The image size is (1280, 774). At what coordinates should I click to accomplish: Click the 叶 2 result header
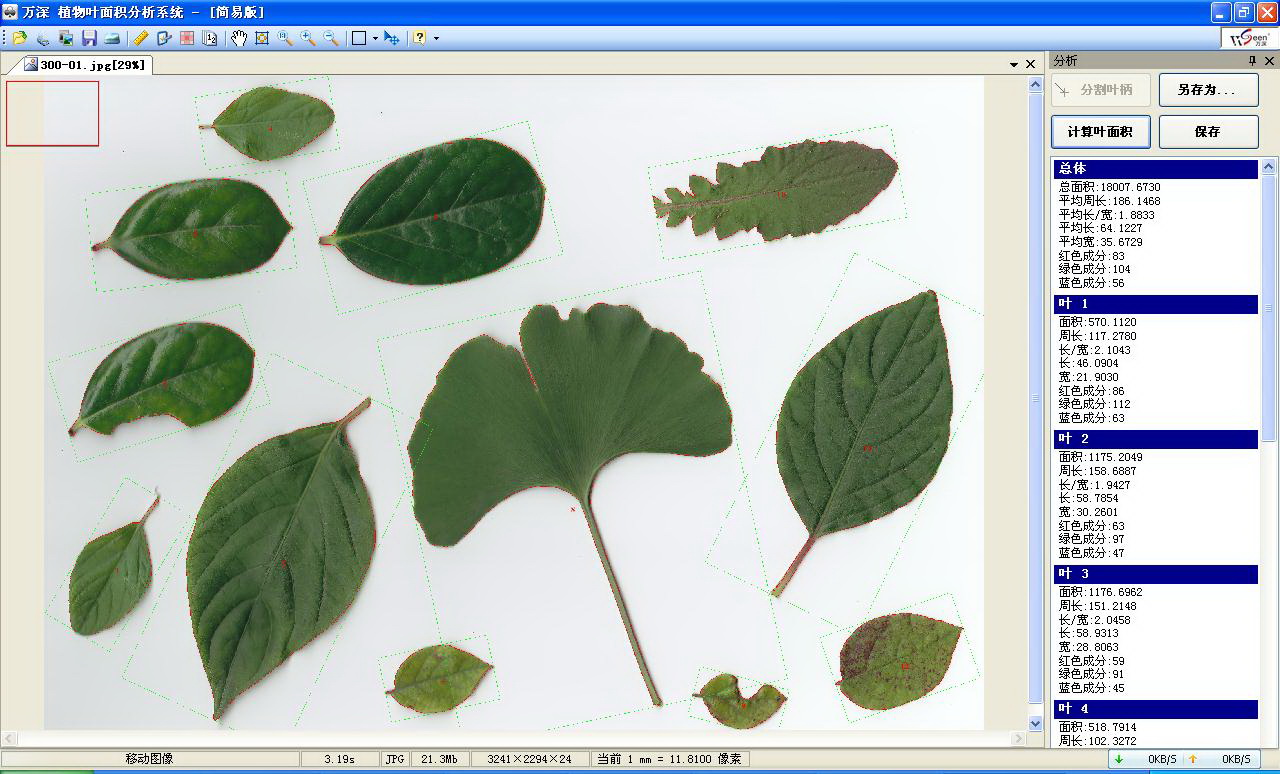coord(1155,439)
